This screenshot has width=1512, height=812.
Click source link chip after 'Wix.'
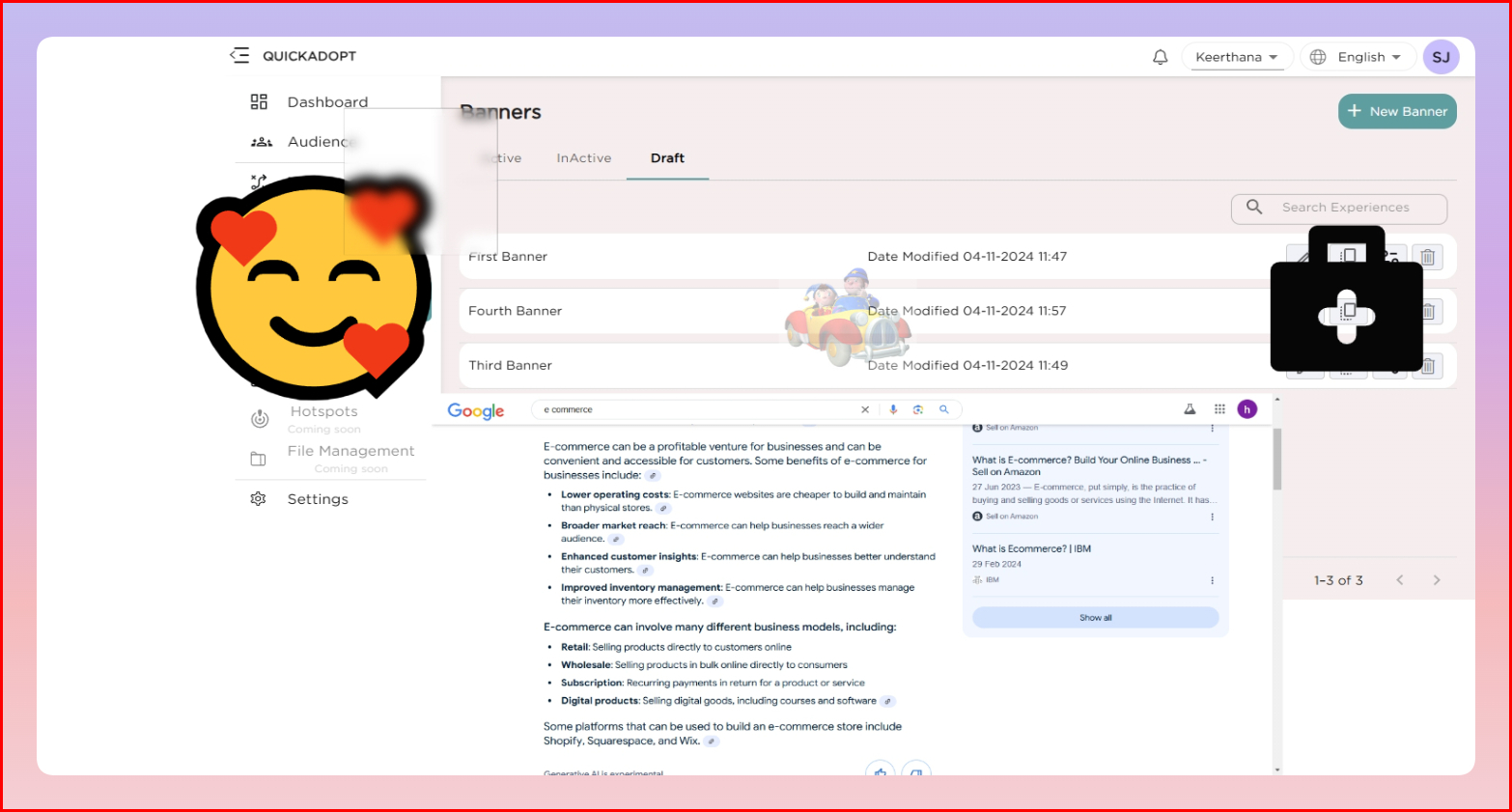(712, 742)
